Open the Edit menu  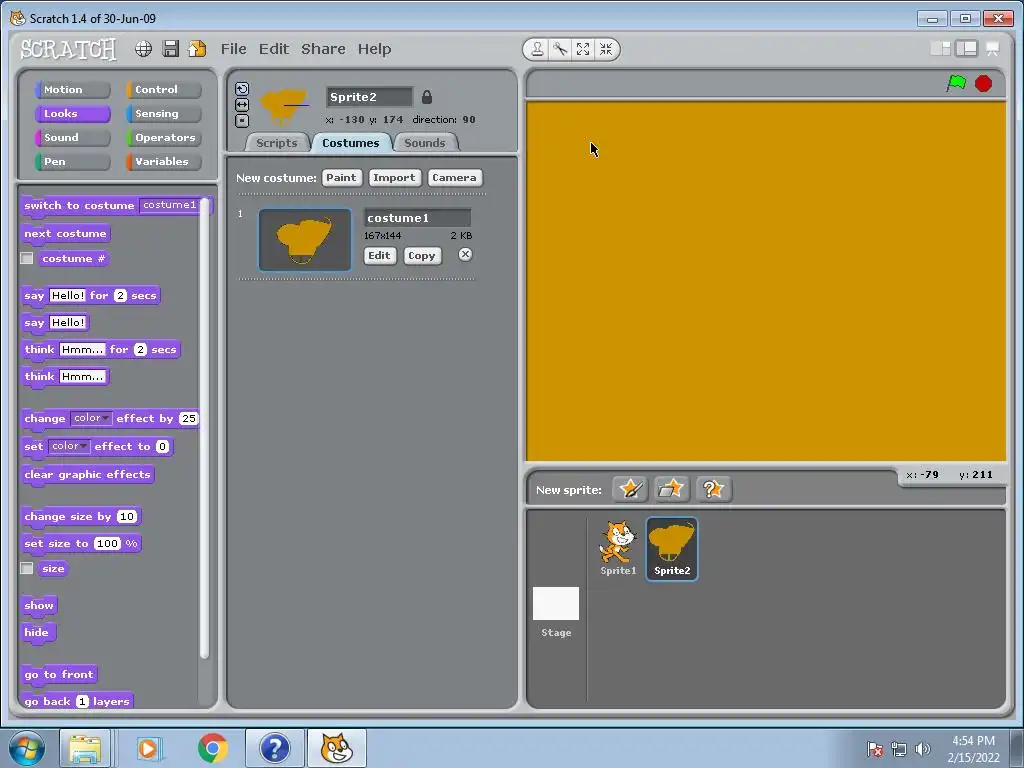click(x=274, y=49)
